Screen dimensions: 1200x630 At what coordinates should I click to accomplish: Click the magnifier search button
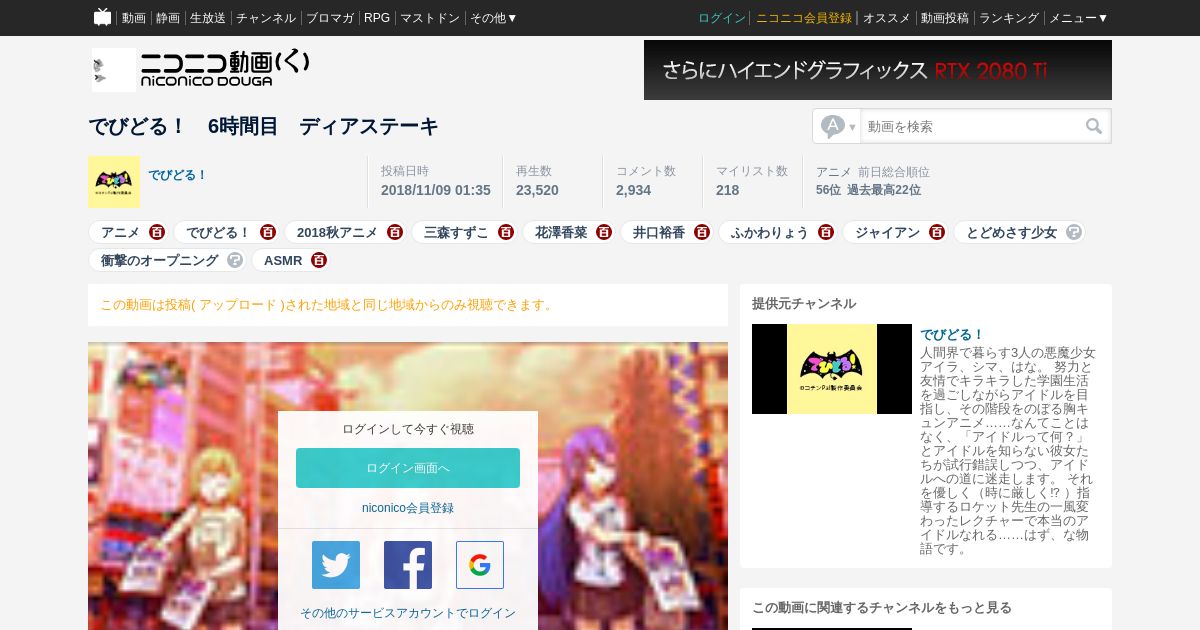[1094, 126]
